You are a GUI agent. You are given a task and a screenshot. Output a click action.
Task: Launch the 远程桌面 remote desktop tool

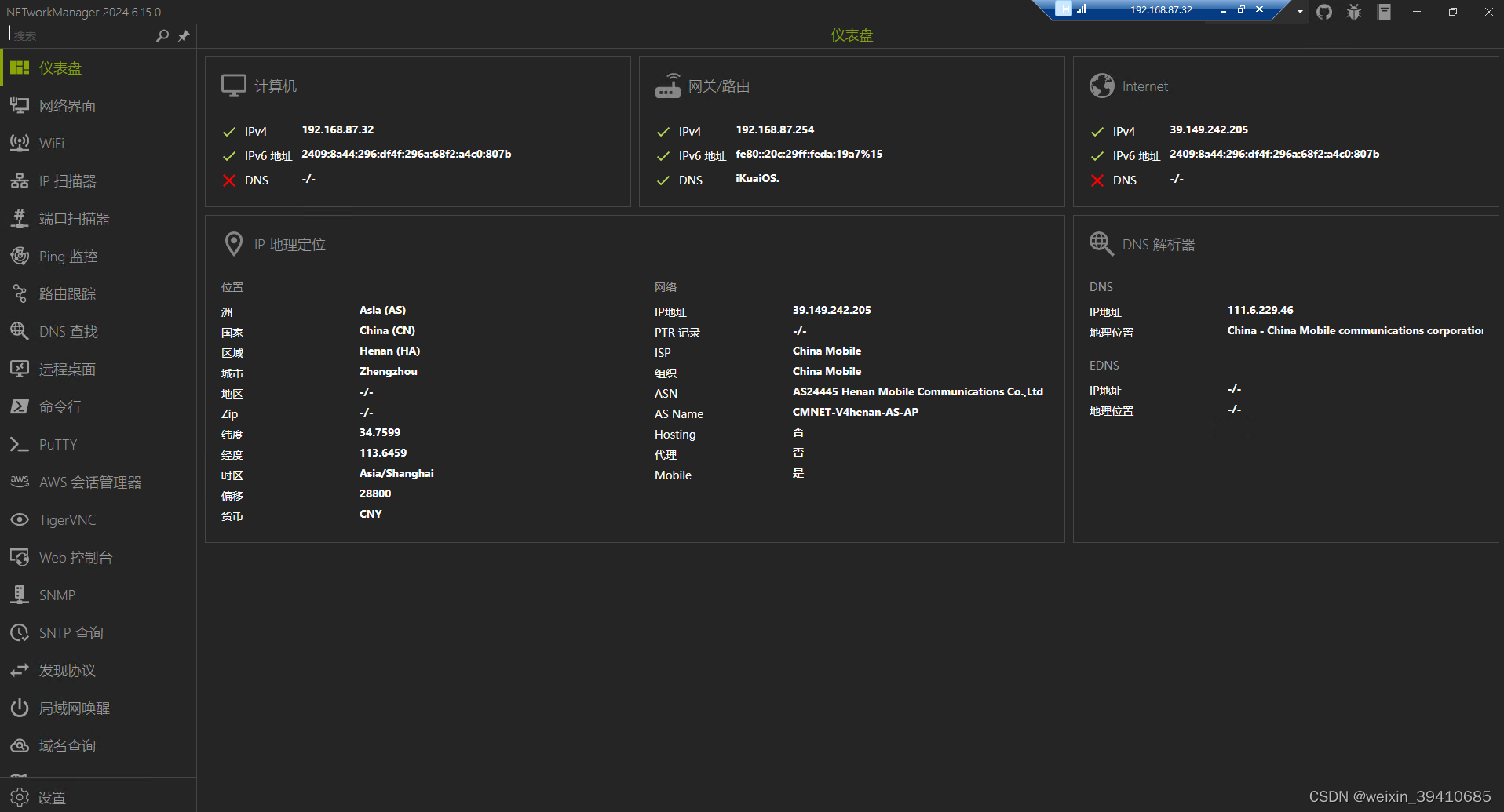(x=66, y=369)
